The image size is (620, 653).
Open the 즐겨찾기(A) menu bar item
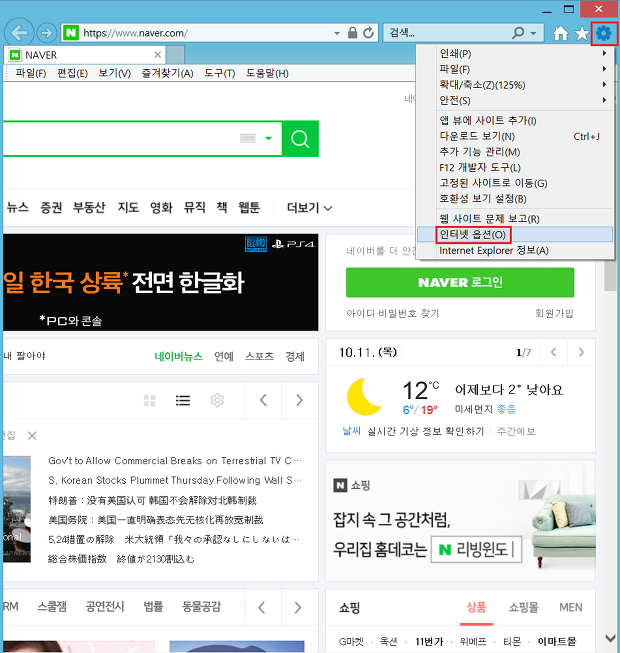click(167, 73)
